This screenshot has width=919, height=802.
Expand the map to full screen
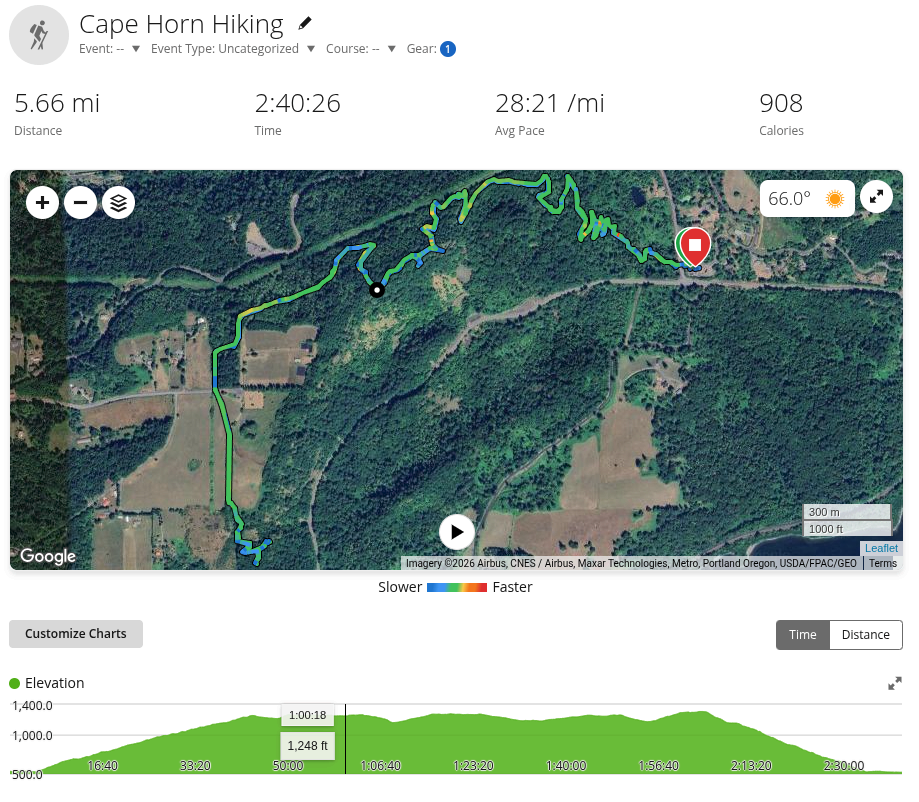pyautogui.click(x=876, y=197)
